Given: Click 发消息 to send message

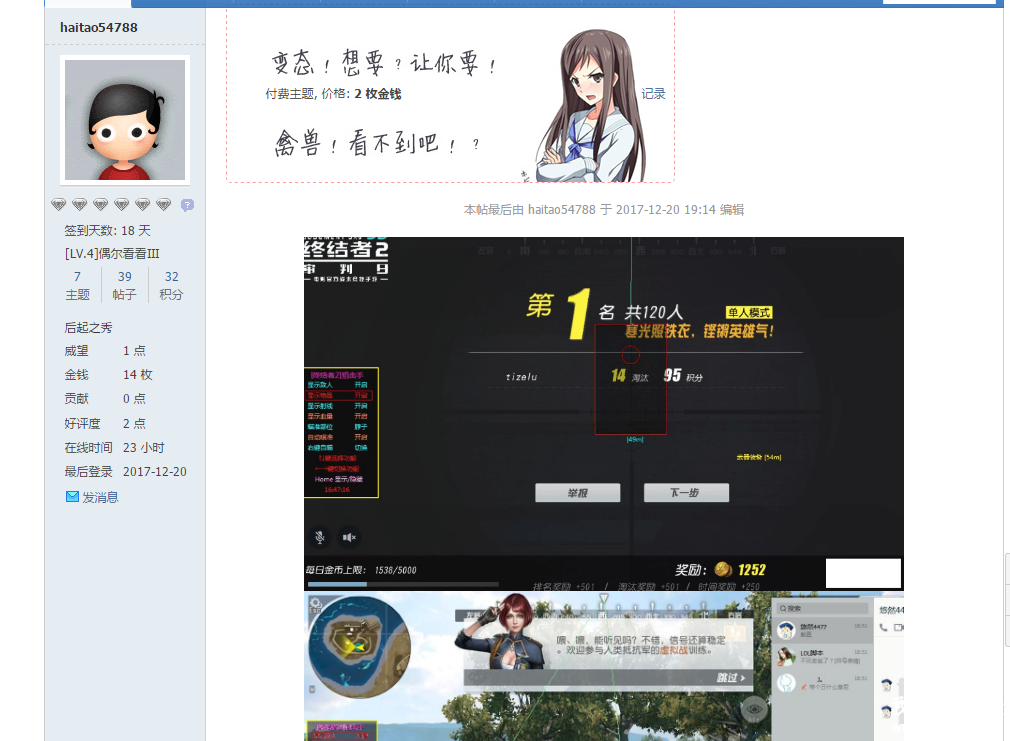Looking at the screenshot, I should point(100,497).
